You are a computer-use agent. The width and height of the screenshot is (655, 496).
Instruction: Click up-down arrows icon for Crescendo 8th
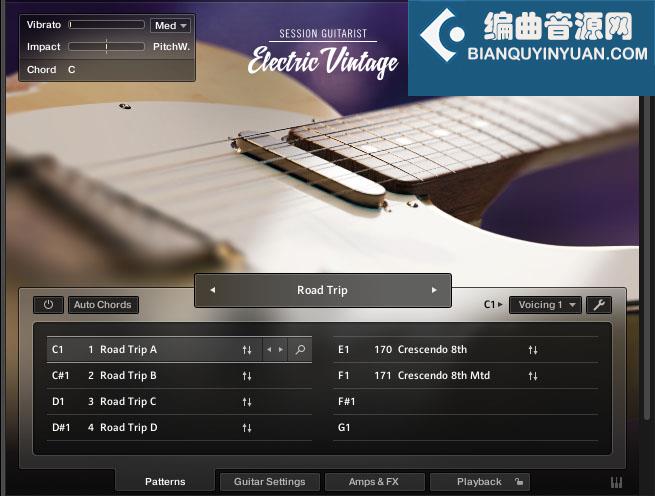[533, 350]
